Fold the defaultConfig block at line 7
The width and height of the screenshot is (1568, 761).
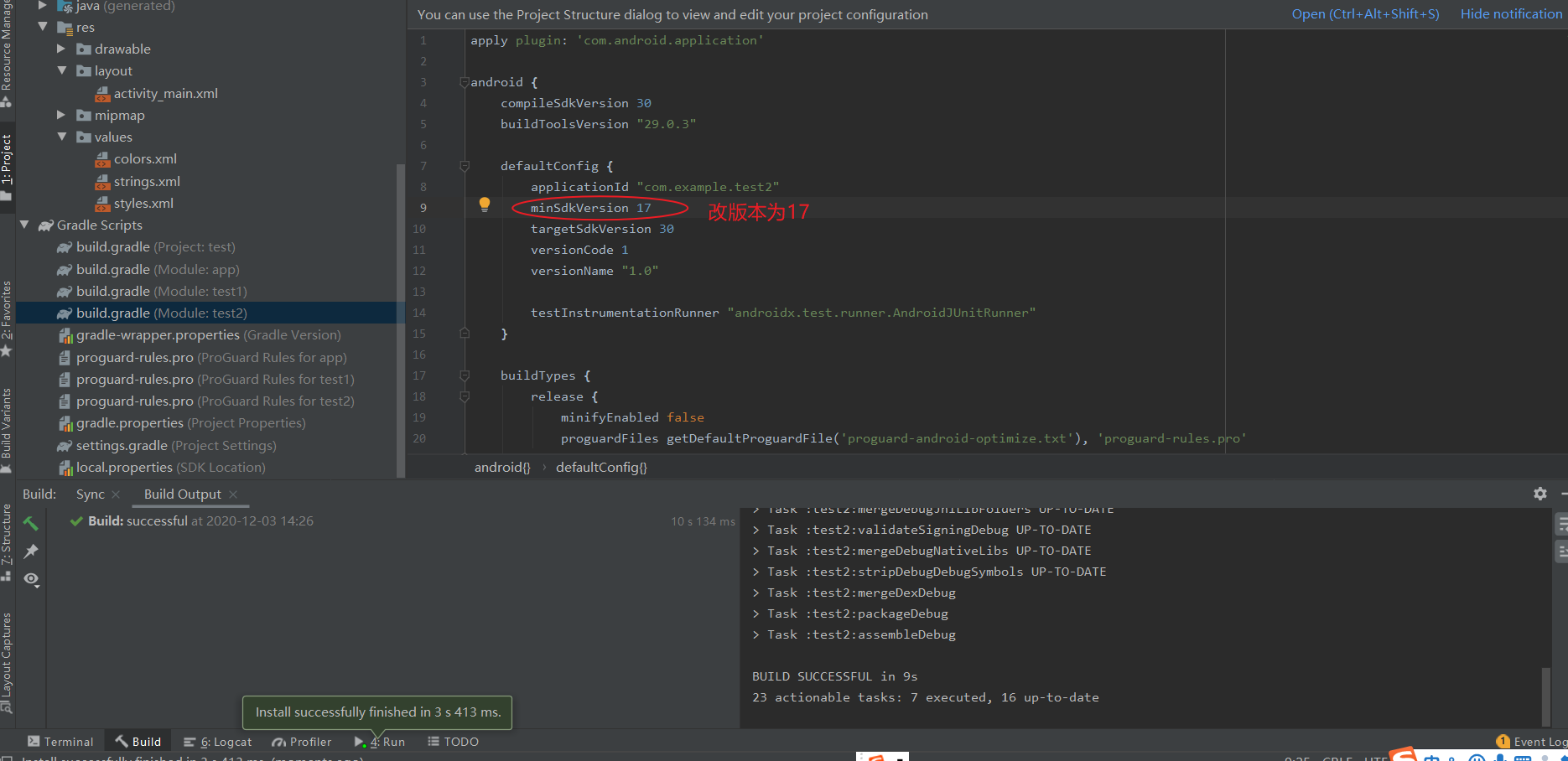tap(464, 166)
